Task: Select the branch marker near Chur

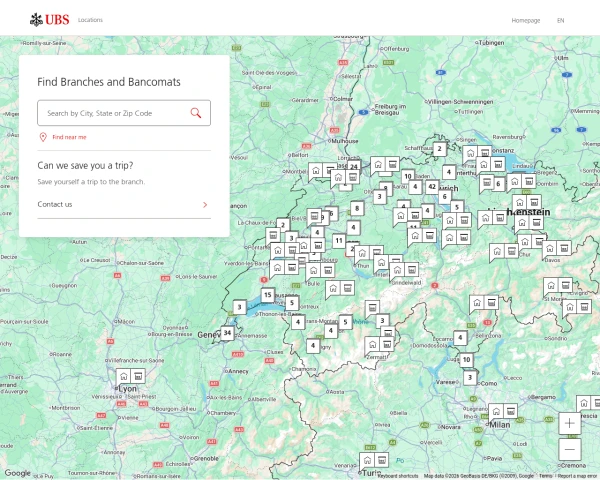Action: pos(532,242)
